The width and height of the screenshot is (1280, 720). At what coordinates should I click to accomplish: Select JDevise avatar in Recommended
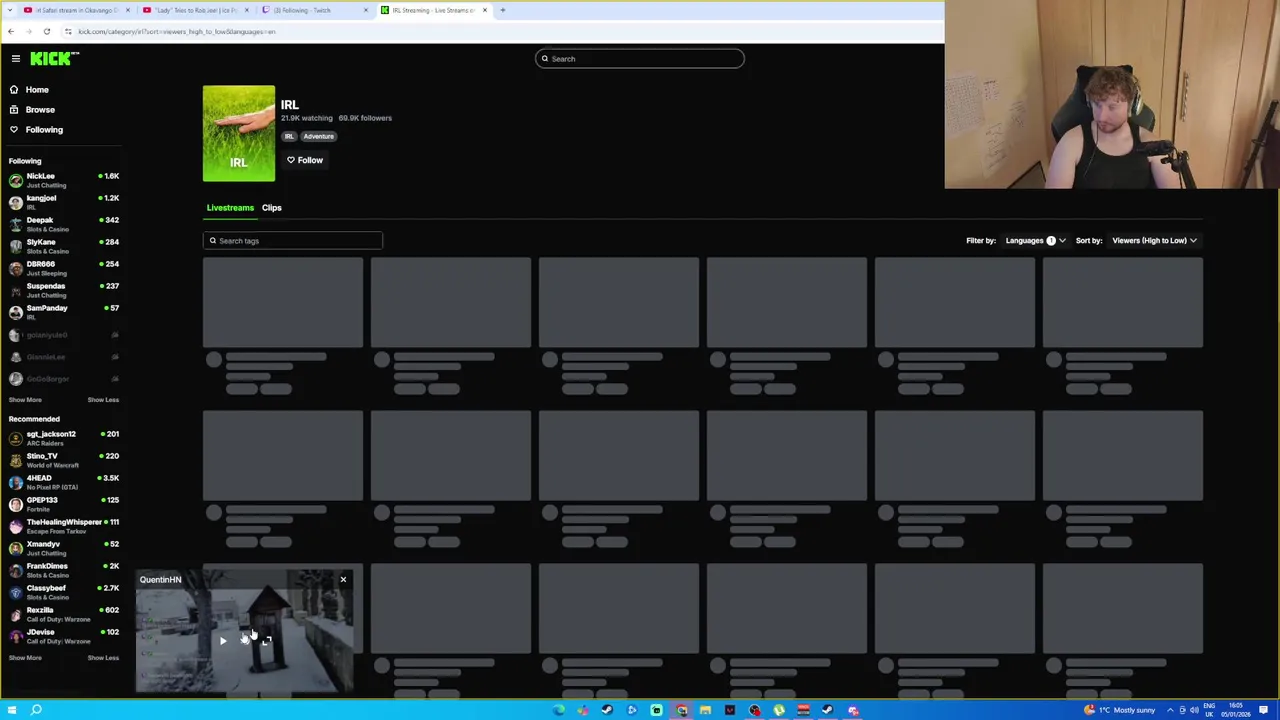tap(16, 636)
